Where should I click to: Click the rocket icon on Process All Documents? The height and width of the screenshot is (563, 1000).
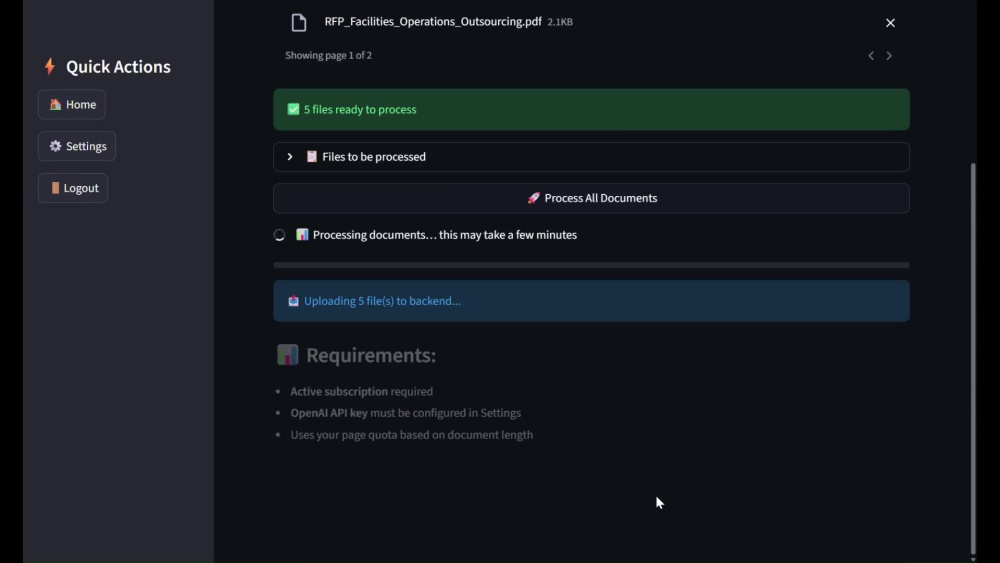coord(534,198)
